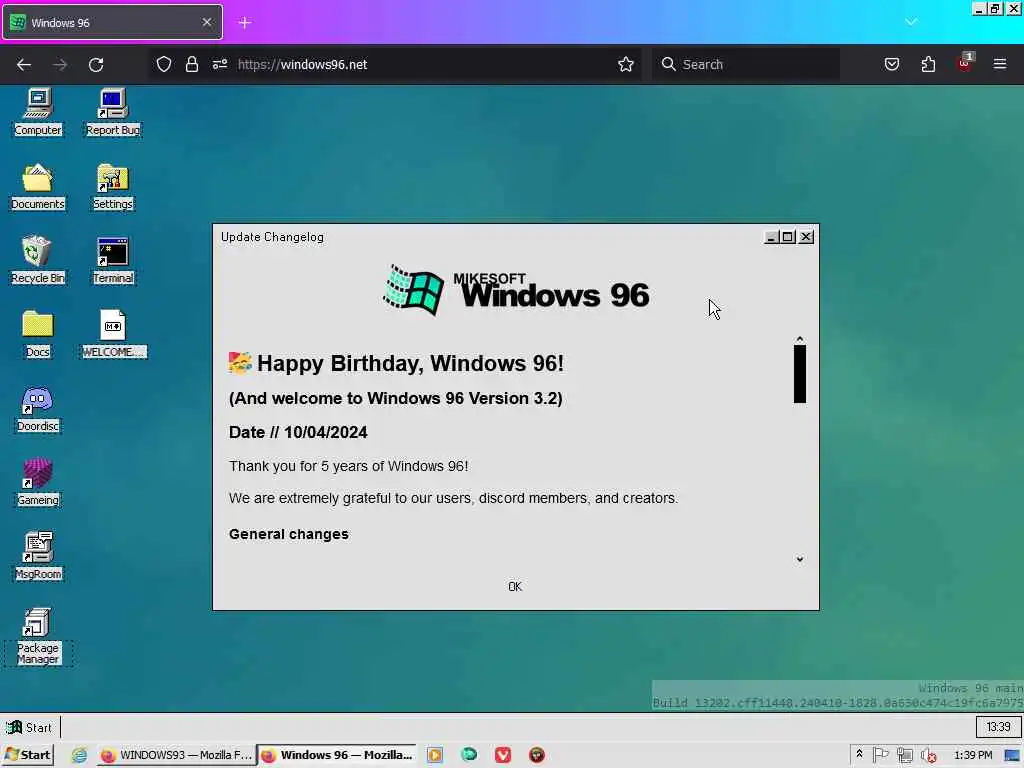Click the changelog scrollbar up arrow
Viewport: 1024px width, 768px height.
point(799,339)
